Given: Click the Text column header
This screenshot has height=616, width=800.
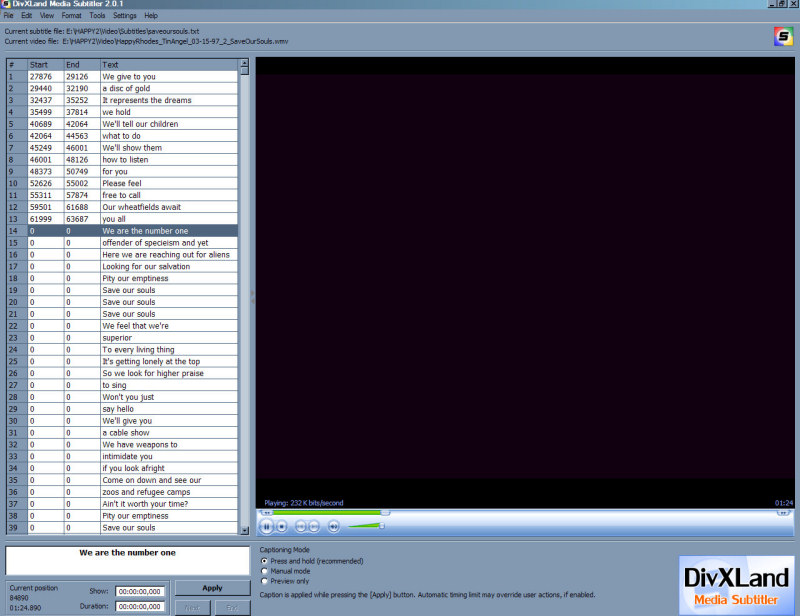Looking at the screenshot, I should (169, 65).
